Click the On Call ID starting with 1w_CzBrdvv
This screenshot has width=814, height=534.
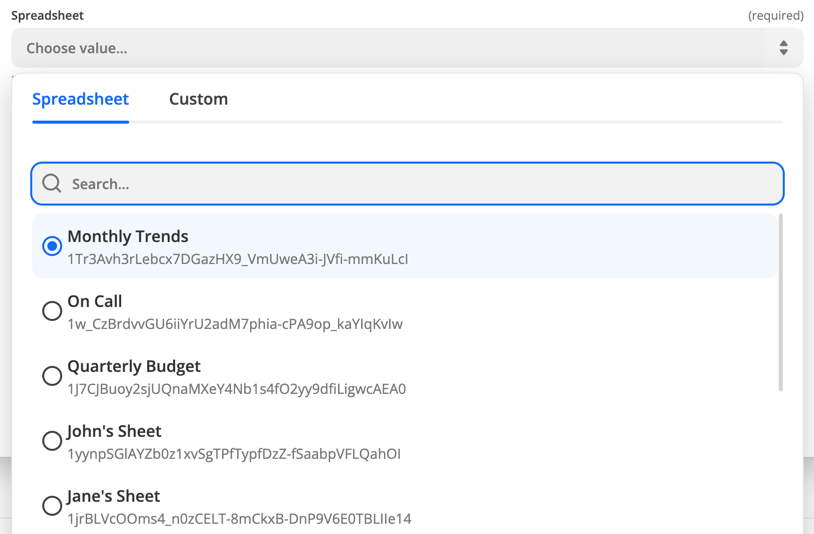pyautogui.click(x=235, y=324)
